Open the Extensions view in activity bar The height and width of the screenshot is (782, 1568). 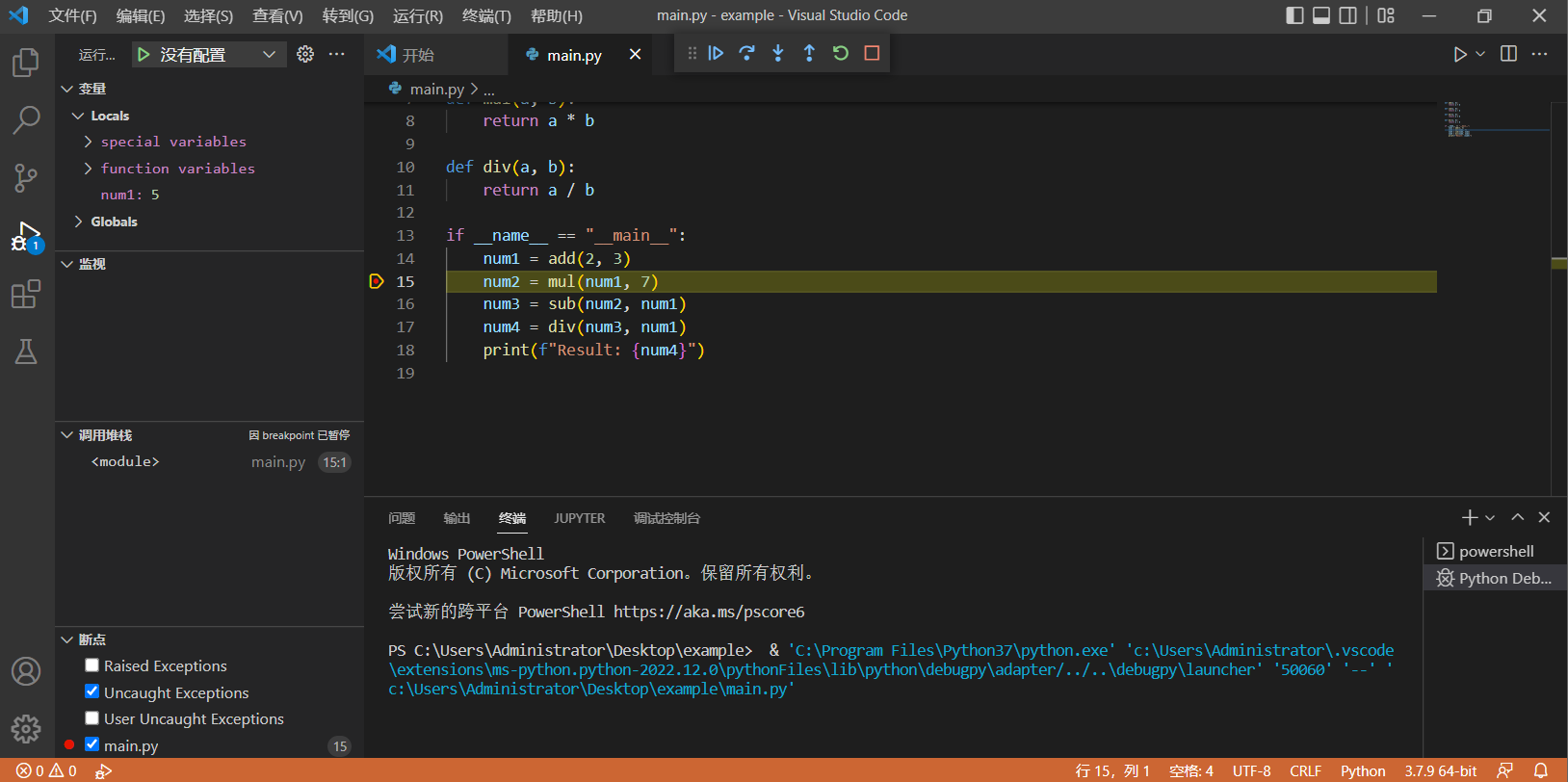(26, 294)
